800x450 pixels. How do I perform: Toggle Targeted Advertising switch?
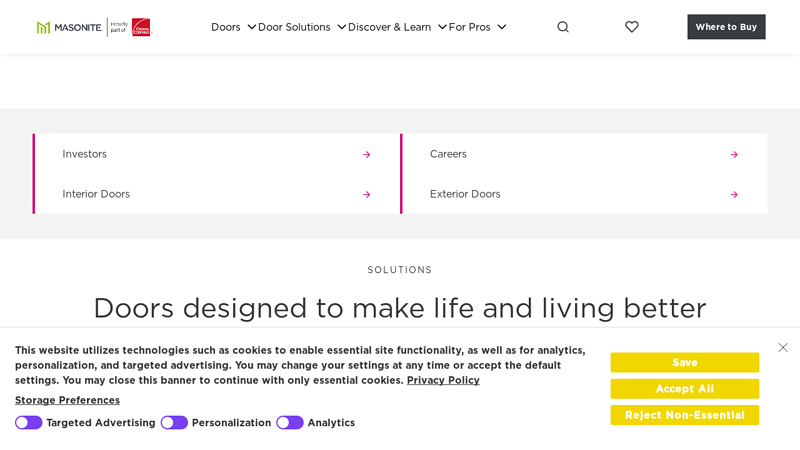pyautogui.click(x=29, y=423)
